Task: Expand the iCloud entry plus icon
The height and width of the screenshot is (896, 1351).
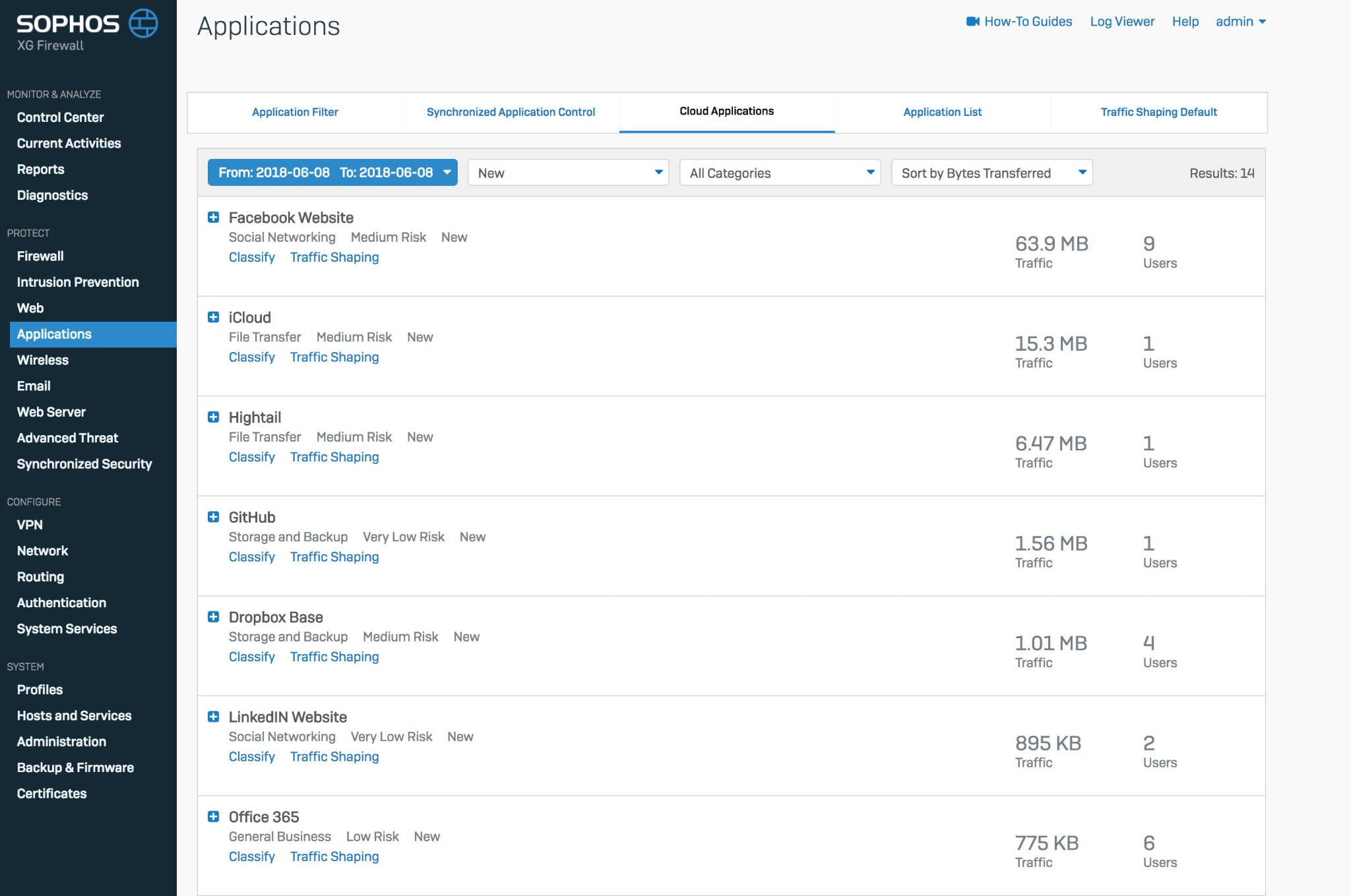Action: (213, 317)
